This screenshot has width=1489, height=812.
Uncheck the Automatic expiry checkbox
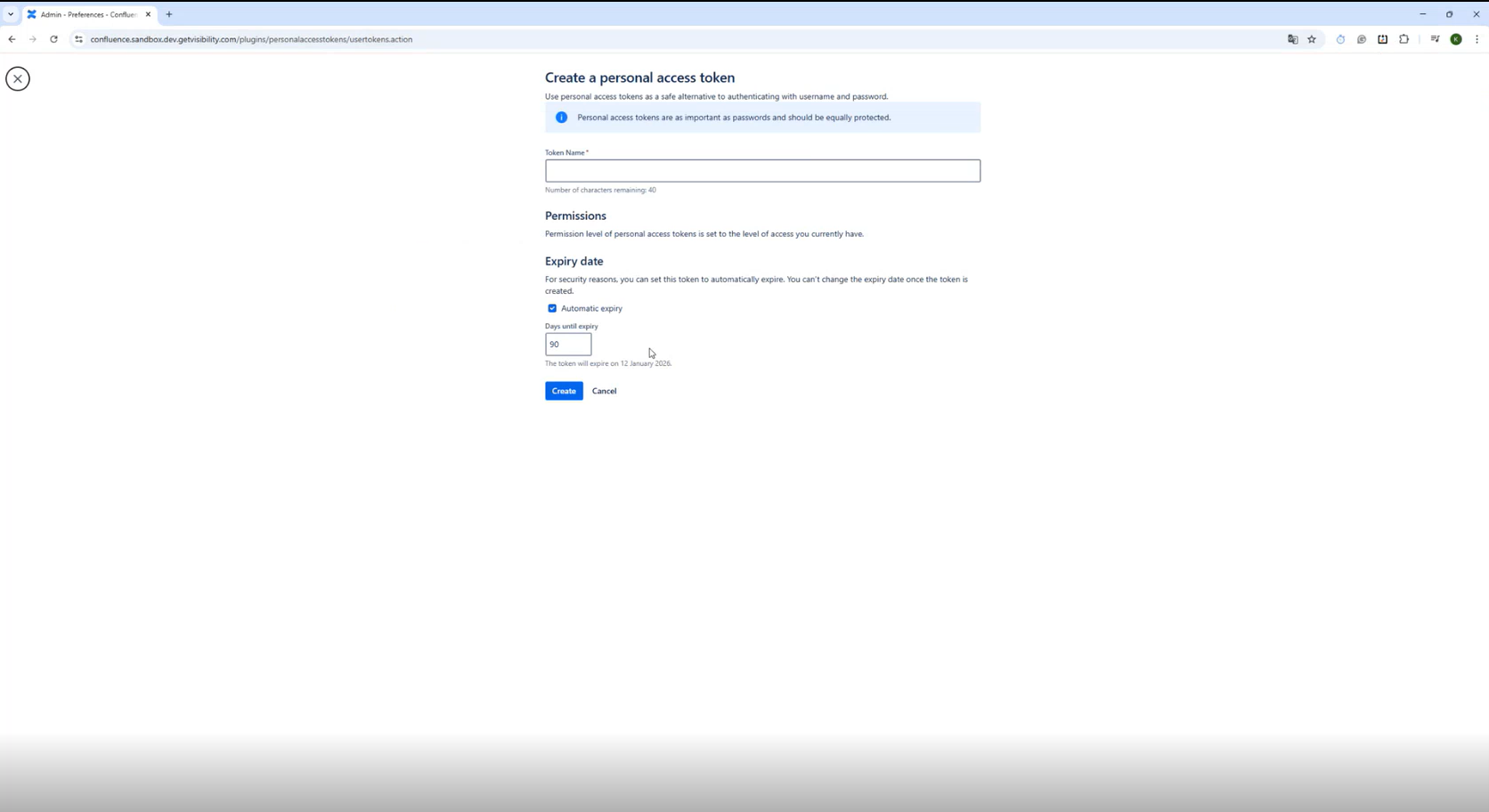pos(552,308)
